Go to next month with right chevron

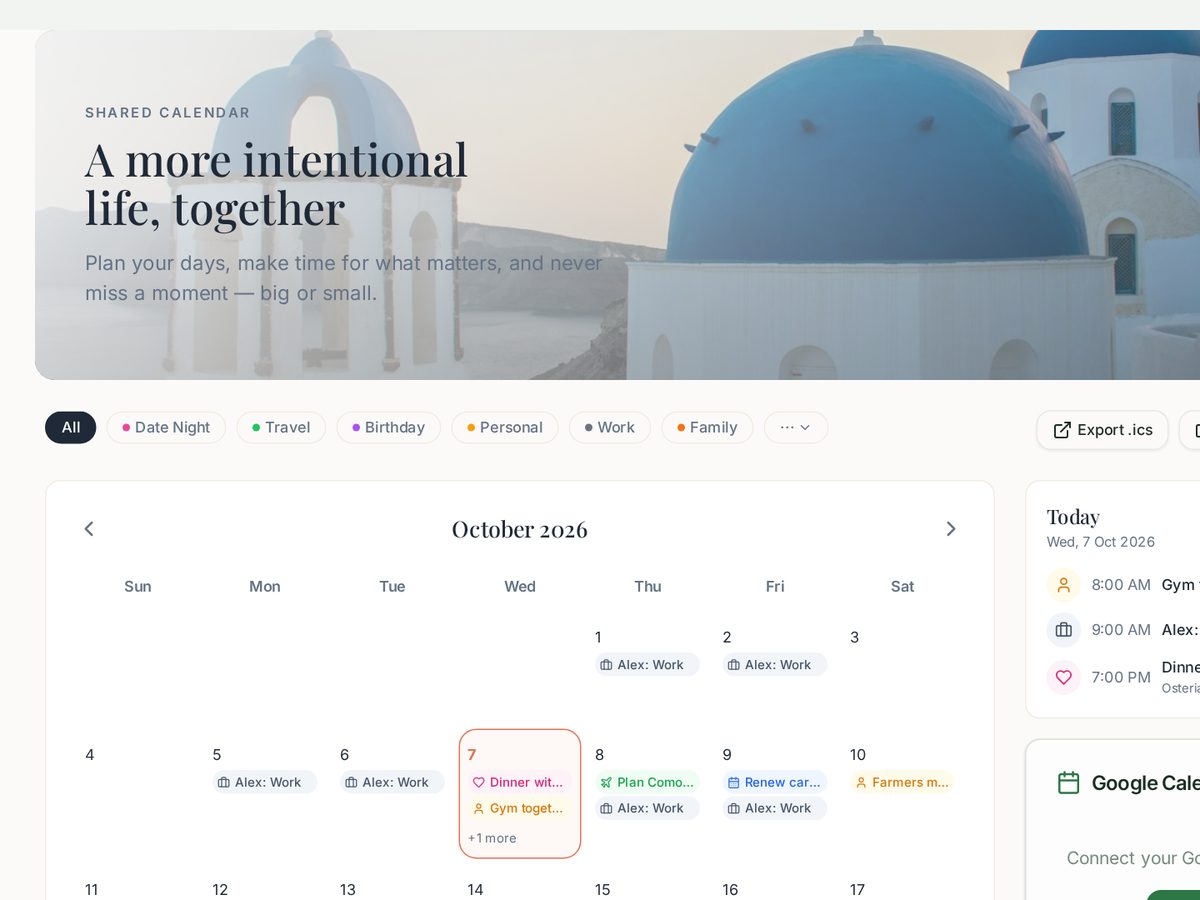point(951,529)
